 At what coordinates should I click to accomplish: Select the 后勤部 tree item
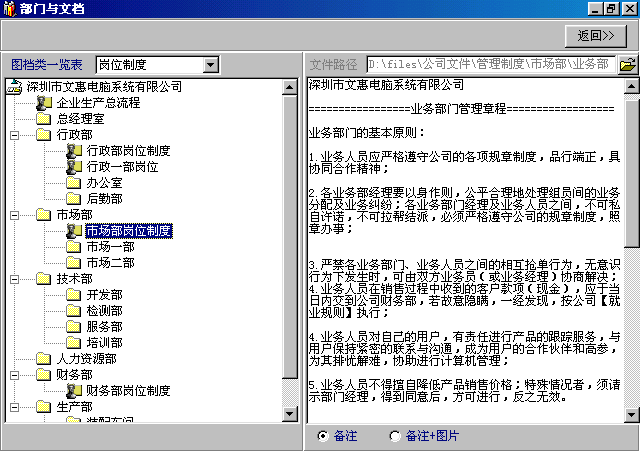pos(104,199)
